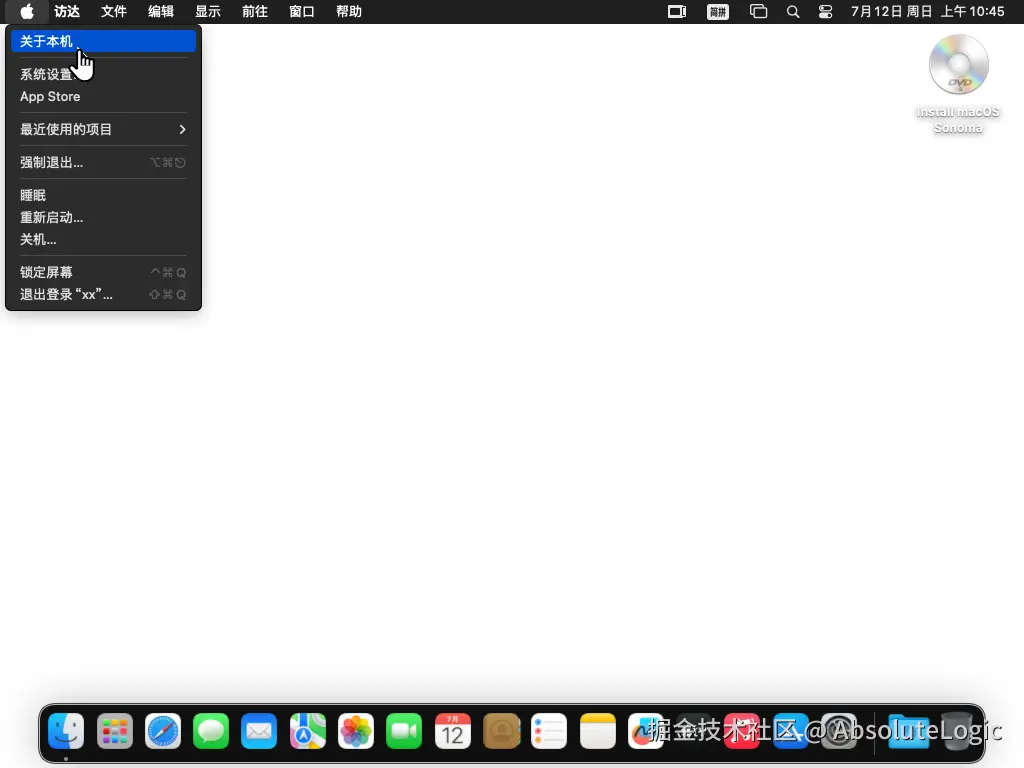Open Freeform app in Dock
This screenshot has width=1024, height=768.
pos(646,731)
